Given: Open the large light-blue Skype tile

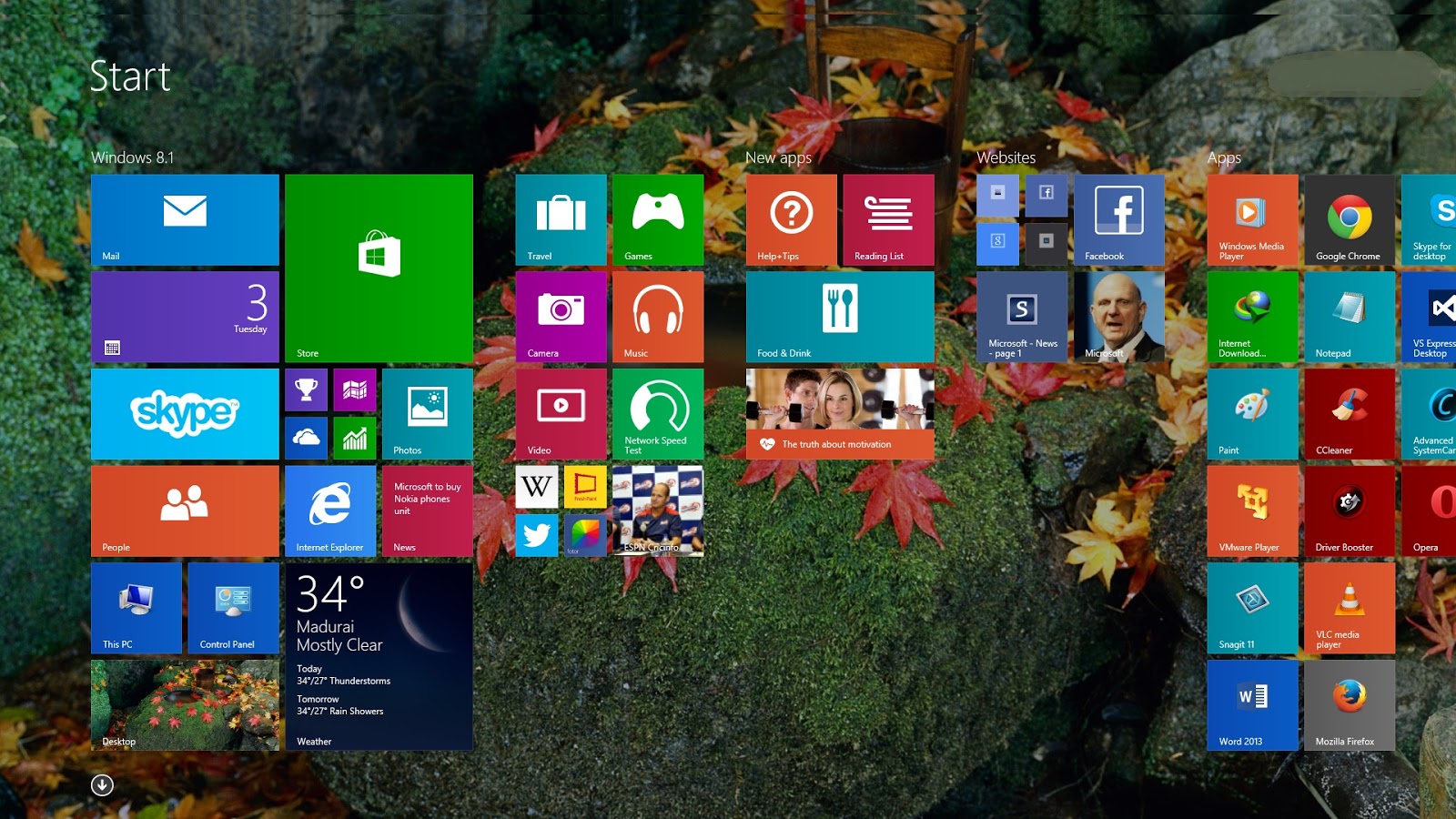Looking at the screenshot, I should [x=185, y=414].
